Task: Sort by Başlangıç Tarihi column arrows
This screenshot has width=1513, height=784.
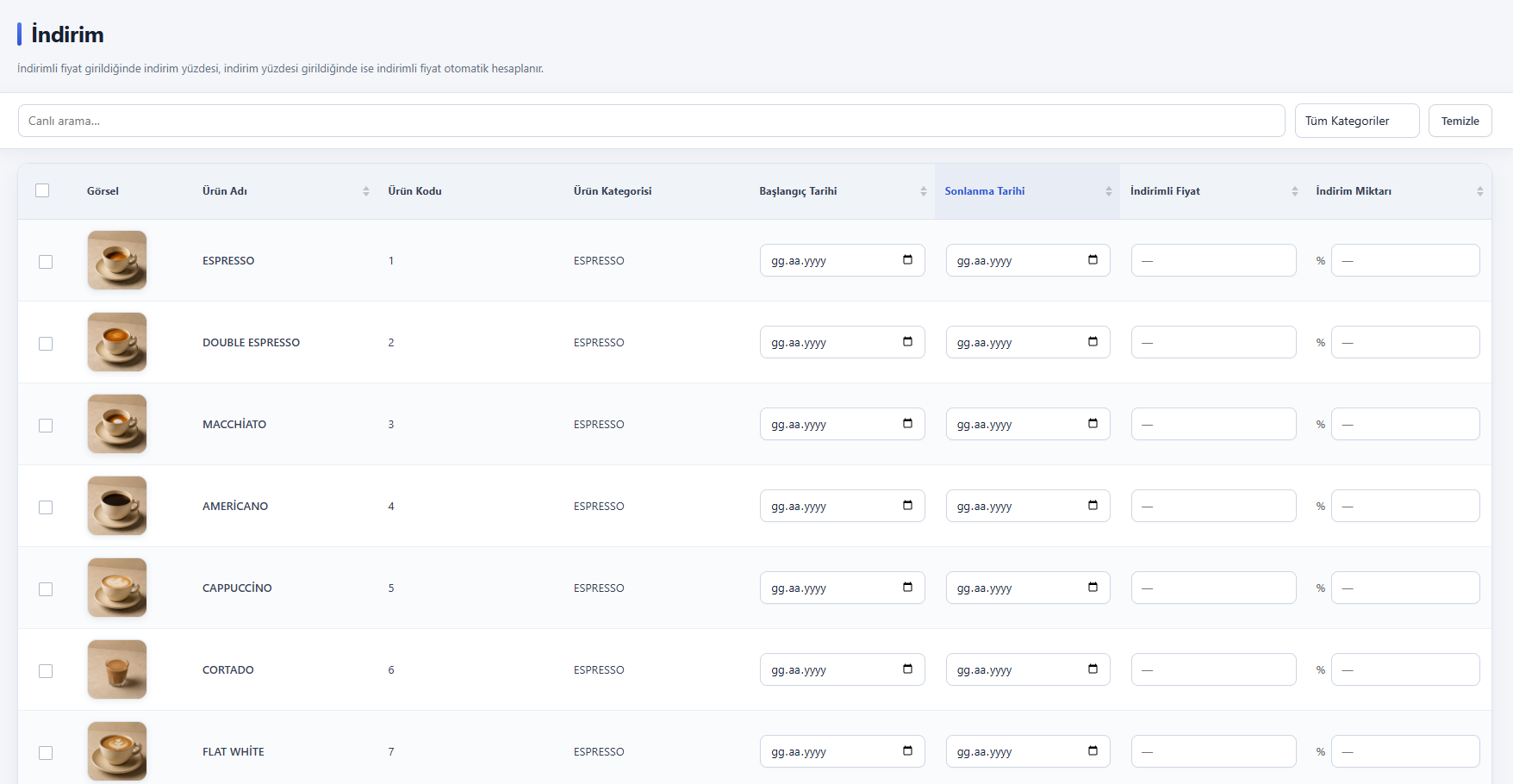Action: [x=923, y=191]
